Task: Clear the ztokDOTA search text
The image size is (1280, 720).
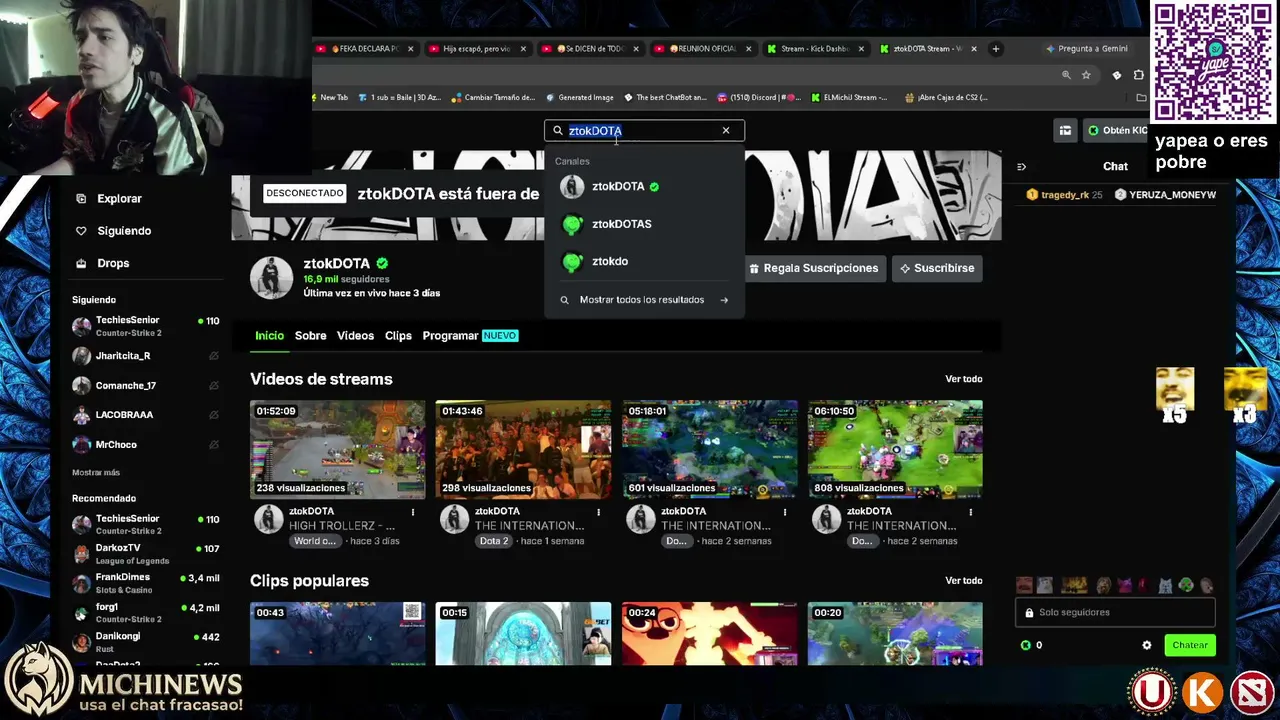Action: tap(726, 130)
